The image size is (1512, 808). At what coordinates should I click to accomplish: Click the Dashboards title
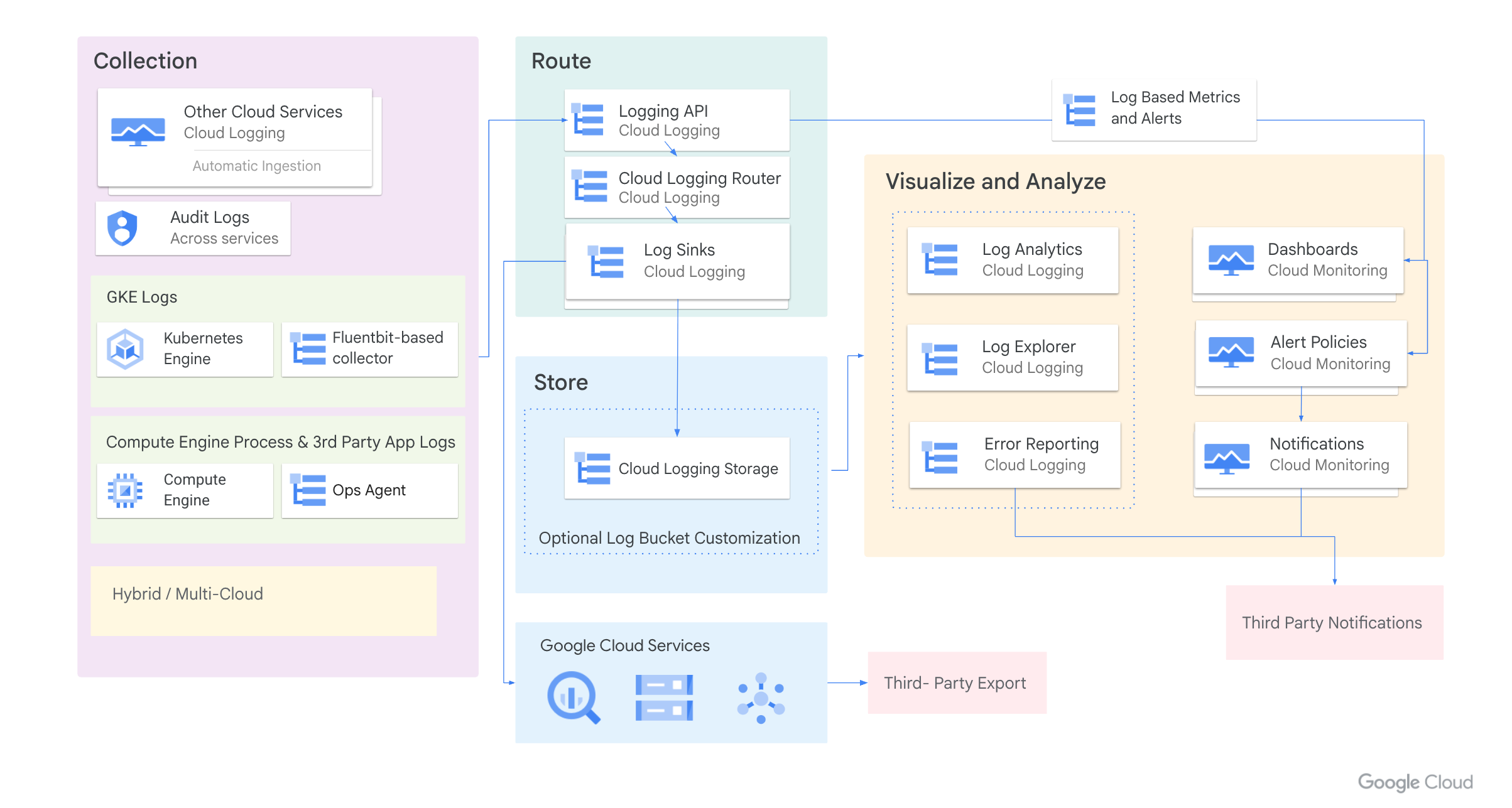(x=1312, y=249)
